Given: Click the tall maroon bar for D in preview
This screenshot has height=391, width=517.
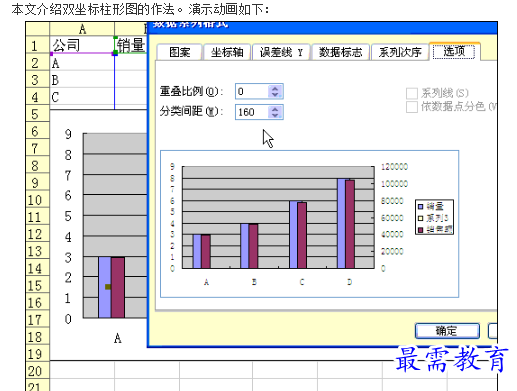Looking at the screenshot, I should point(350,224).
